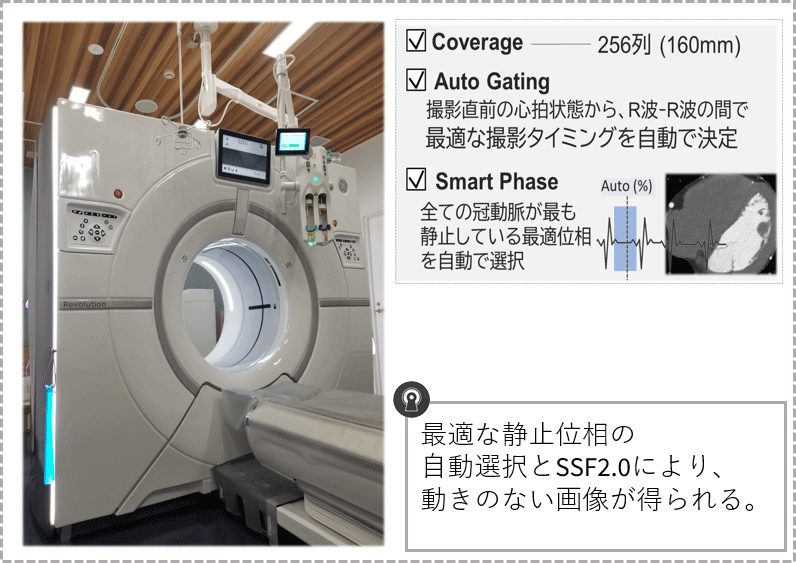Toggle the Coverage checkbox
Viewport: 796px width, 563px height.
point(417,42)
